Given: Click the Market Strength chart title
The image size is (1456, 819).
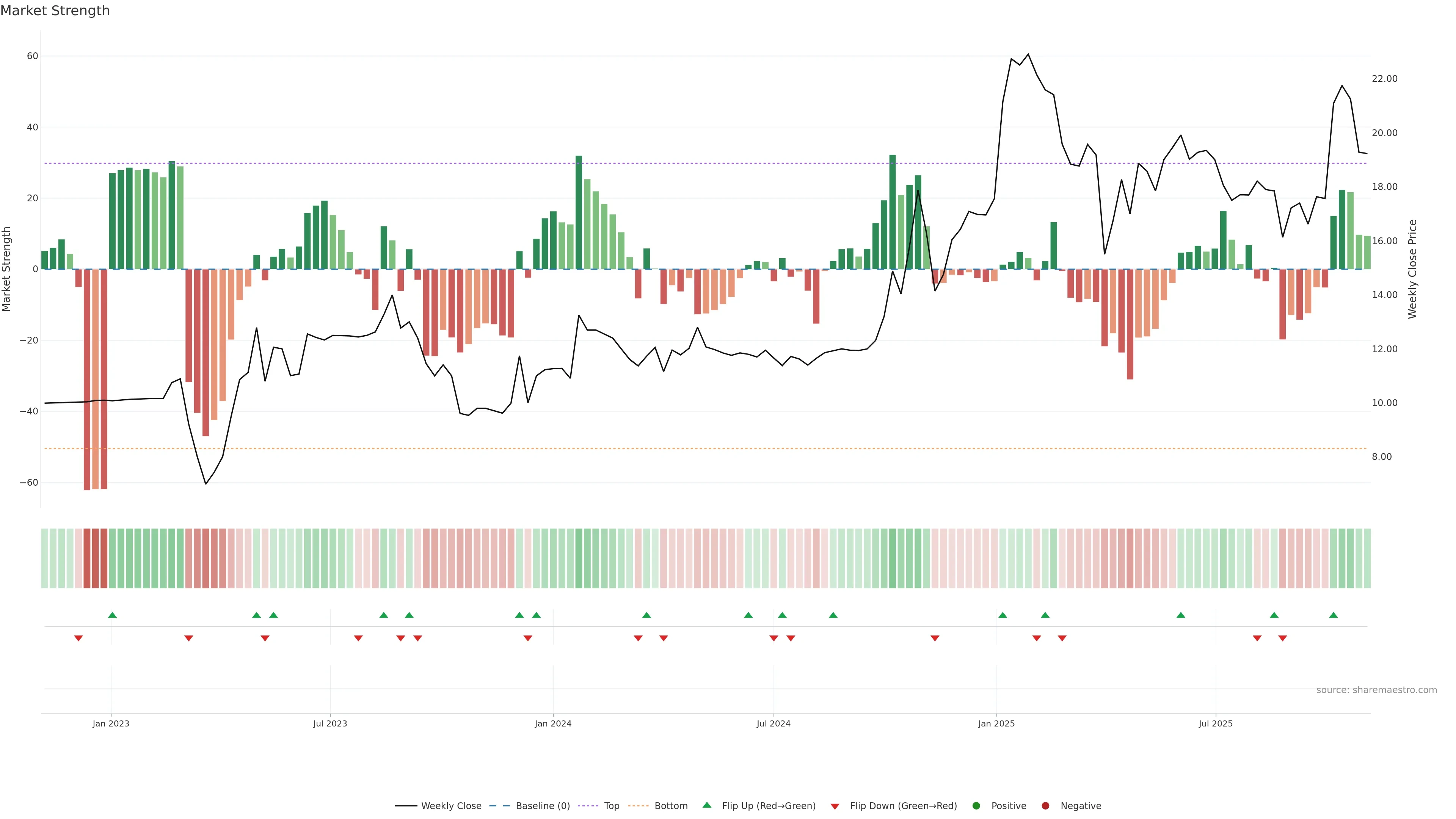Looking at the screenshot, I should coord(55,11).
